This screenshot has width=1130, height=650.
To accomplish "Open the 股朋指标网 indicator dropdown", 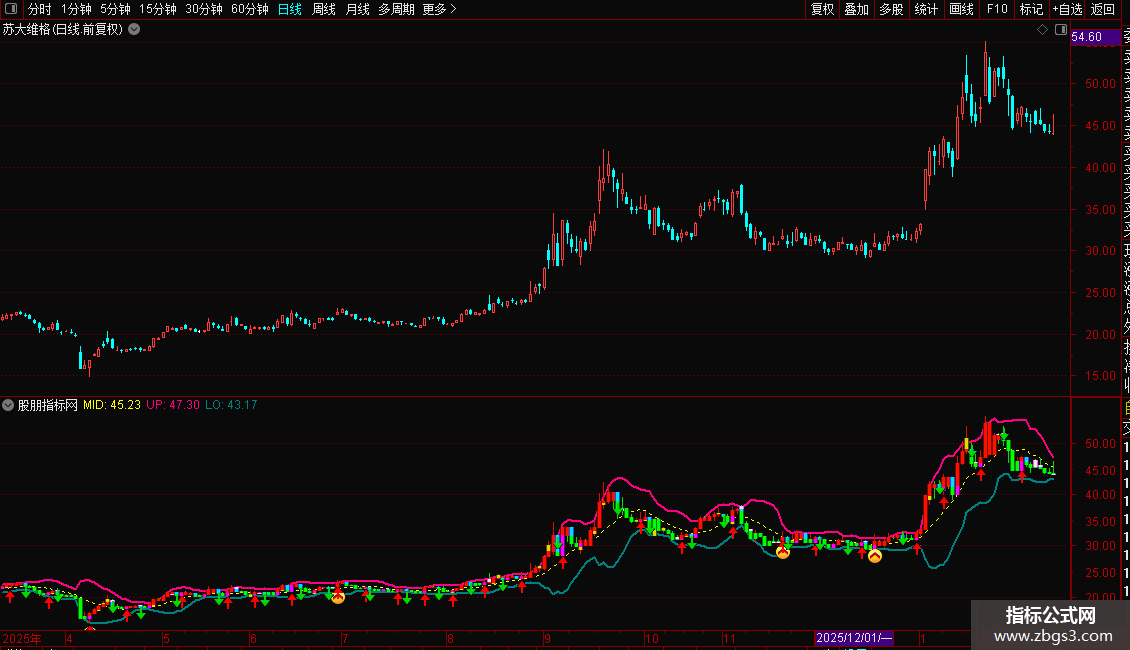I will point(8,405).
